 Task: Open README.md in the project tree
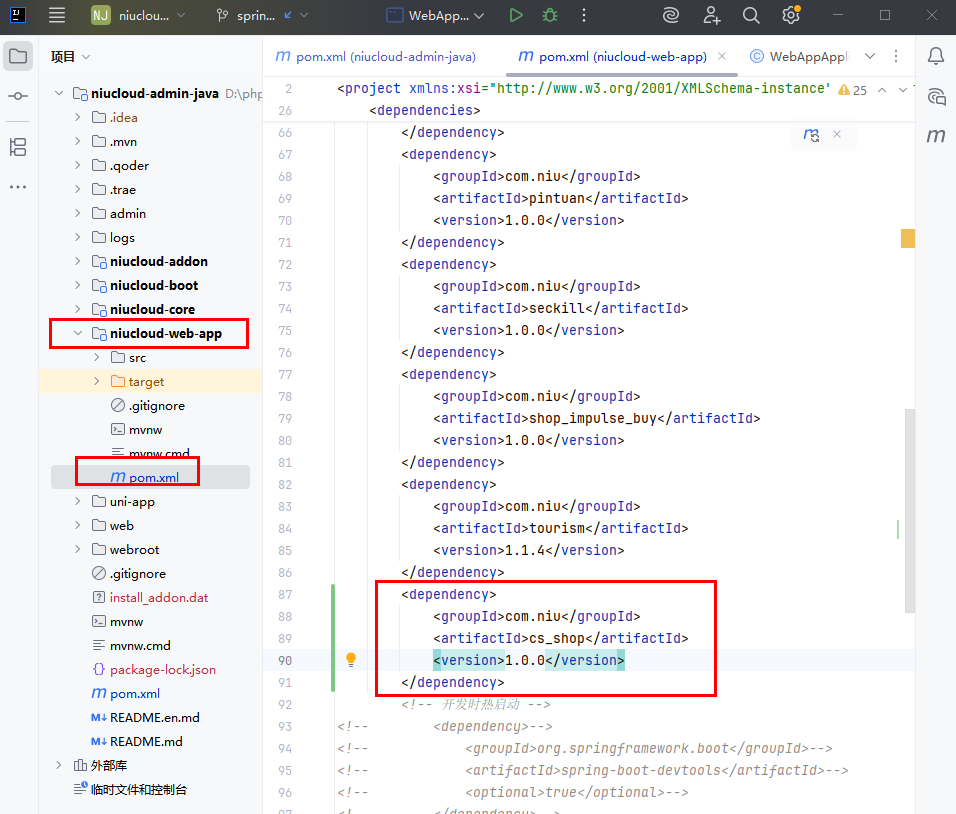click(x=146, y=741)
